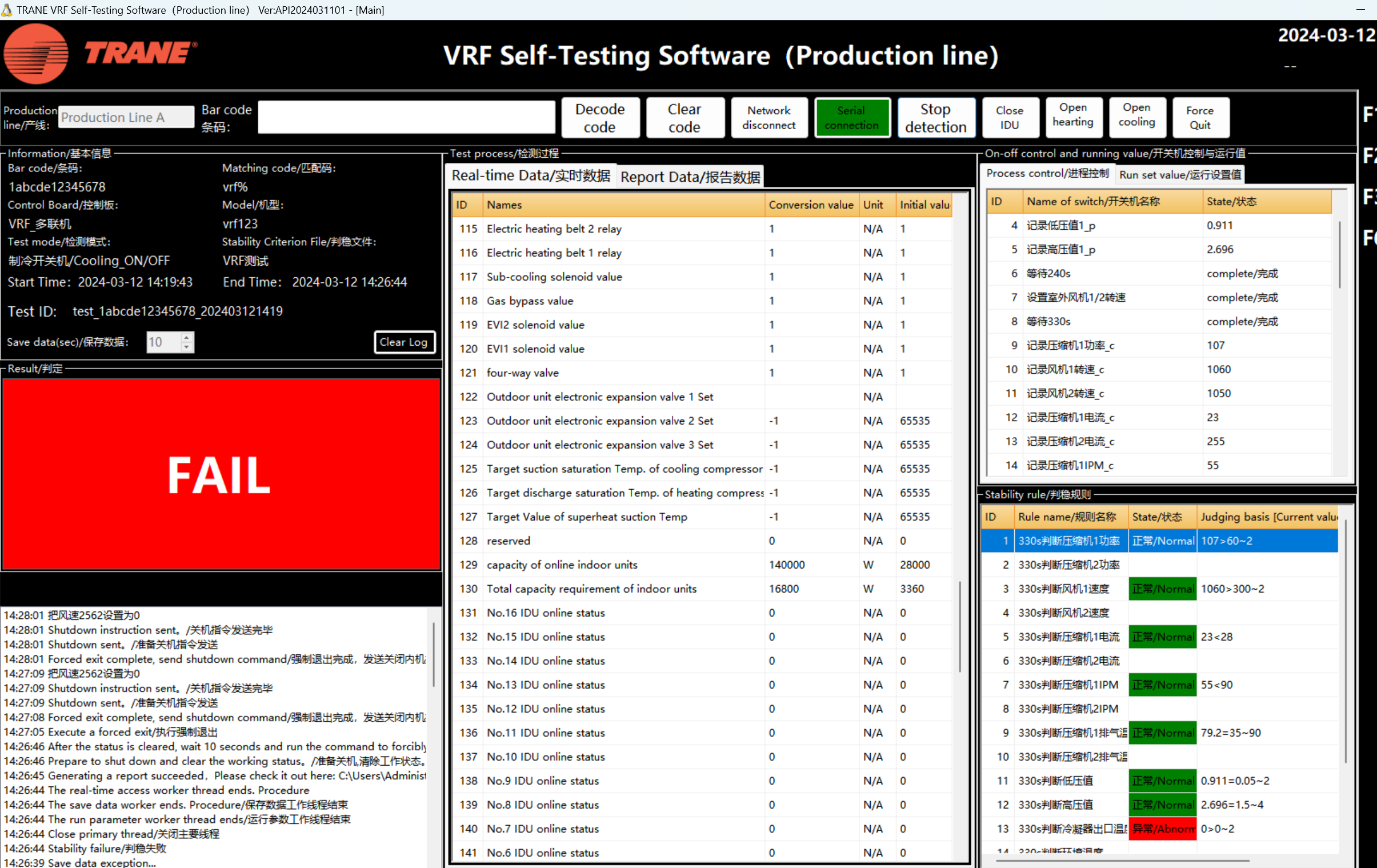Click into the Bar code input field
The image size is (1377, 868).
[x=407, y=117]
